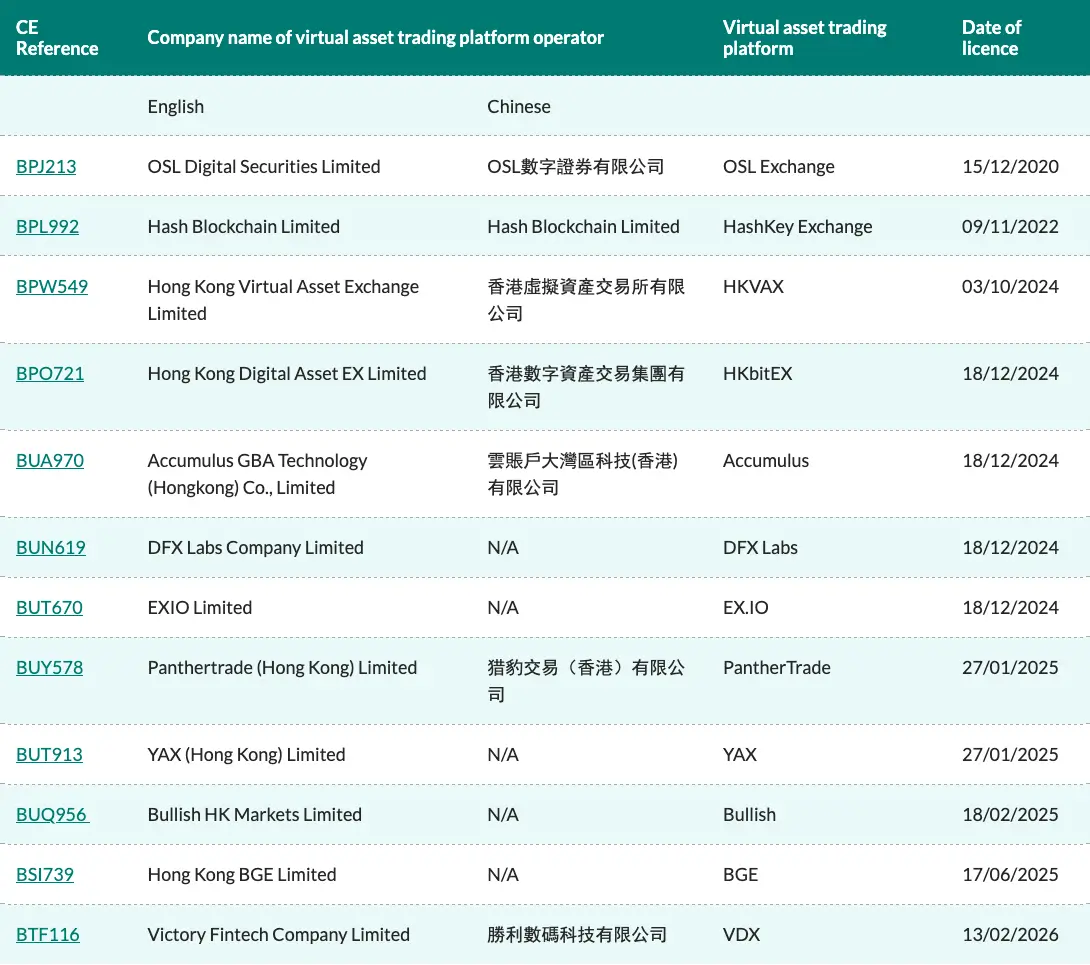Select the '雲賬戶大灣區科技(香港)有限公司' cell

[583, 474]
